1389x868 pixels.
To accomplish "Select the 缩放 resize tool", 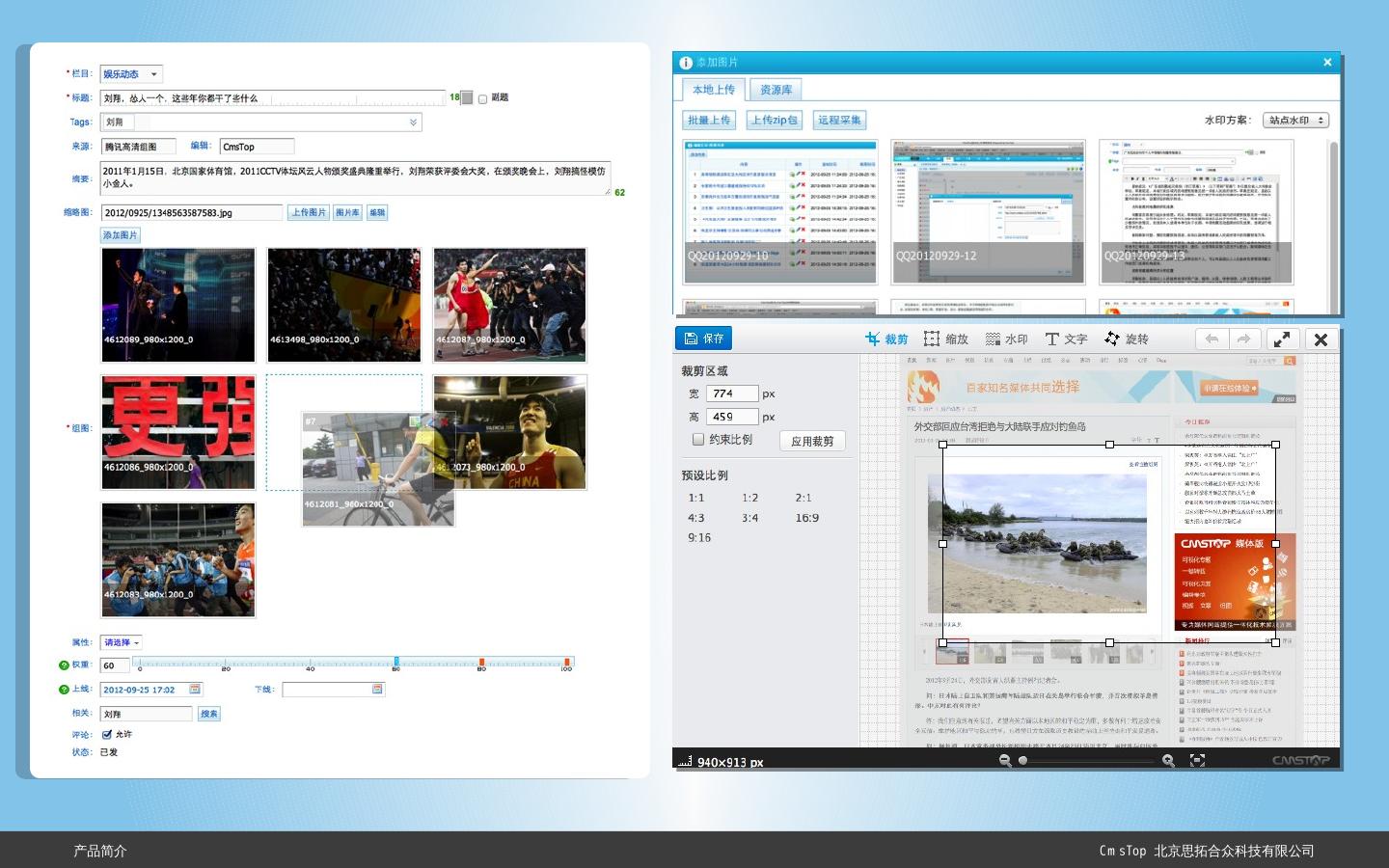I will coord(945,339).
